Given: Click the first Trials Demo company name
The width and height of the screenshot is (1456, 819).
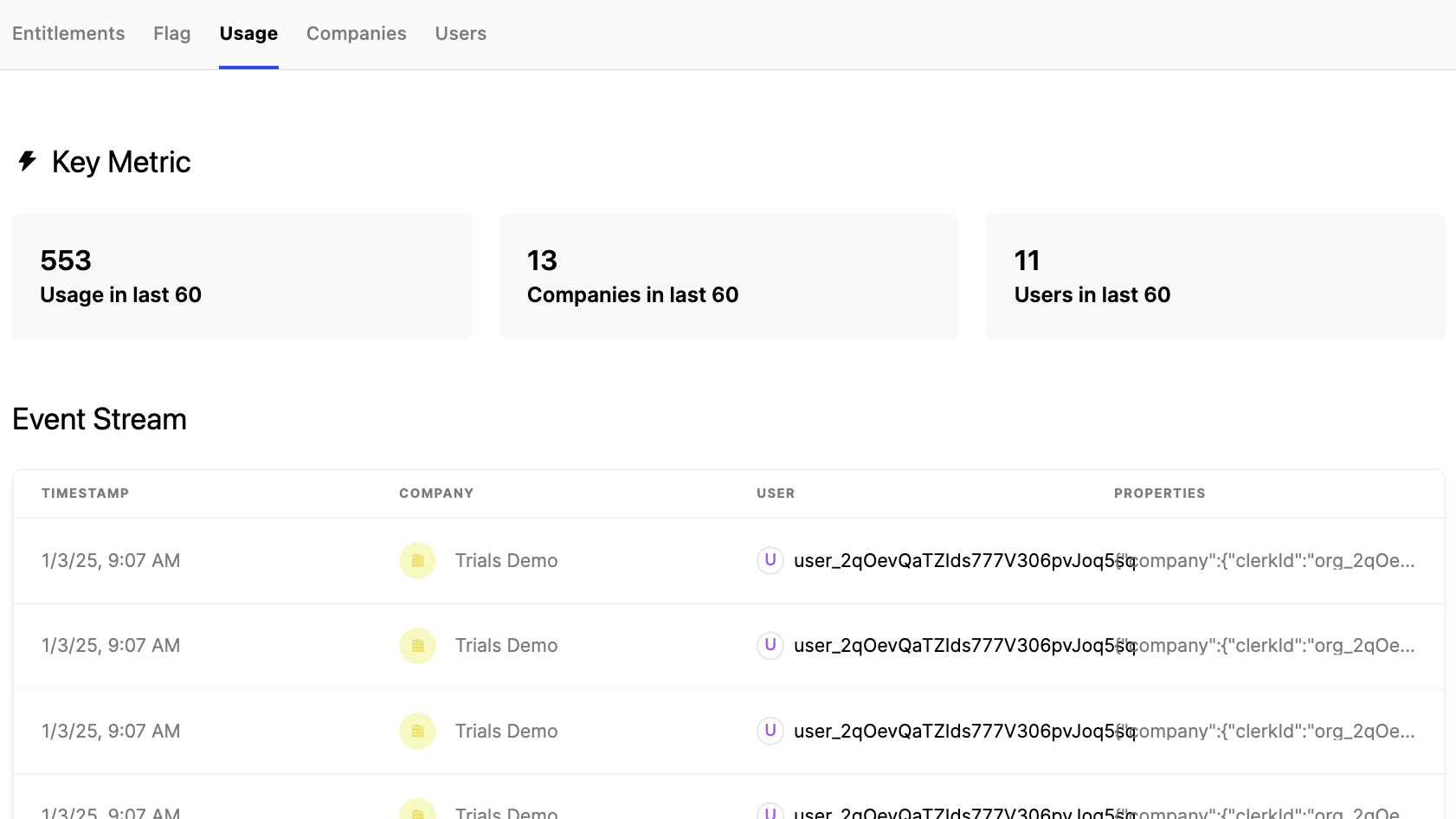Looking at the screenshot, I should point(506,560).
